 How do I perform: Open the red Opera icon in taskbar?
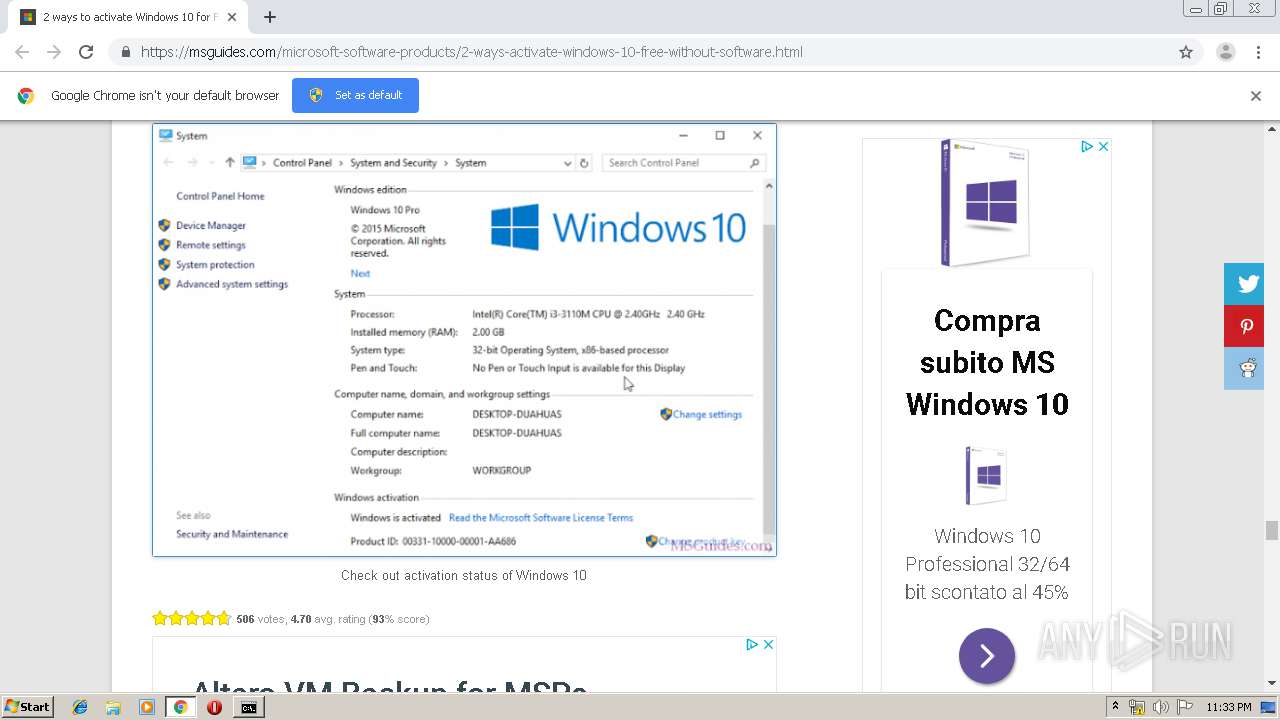click(x=214, y=707)
